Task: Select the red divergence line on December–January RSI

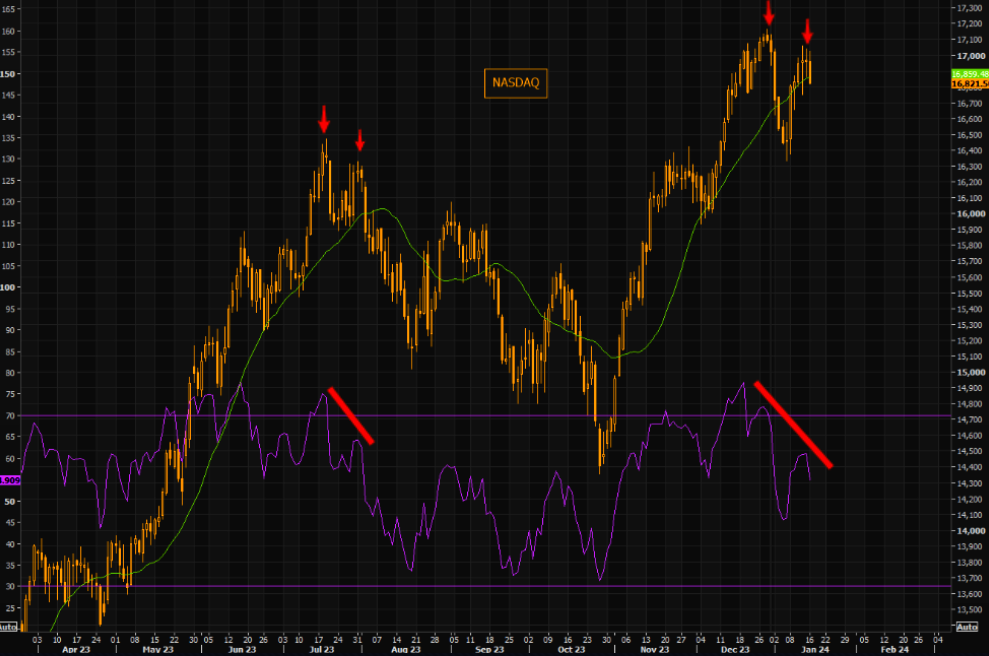Action: (x=793, y=425)
